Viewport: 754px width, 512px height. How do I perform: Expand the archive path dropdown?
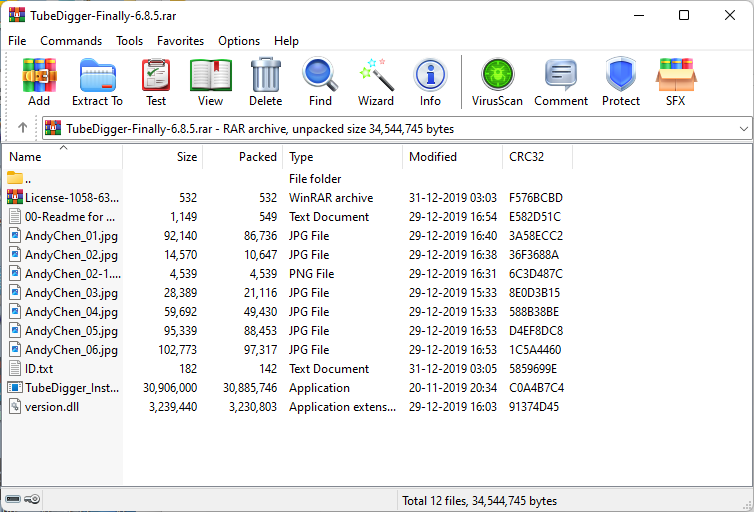click(x=743, y=128)
